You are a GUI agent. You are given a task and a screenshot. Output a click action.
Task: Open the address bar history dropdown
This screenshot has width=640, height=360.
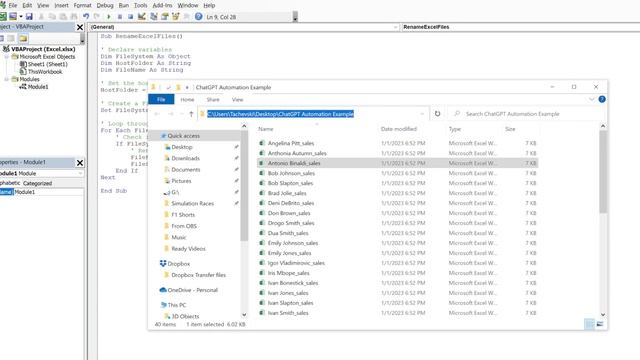[422, 114]
